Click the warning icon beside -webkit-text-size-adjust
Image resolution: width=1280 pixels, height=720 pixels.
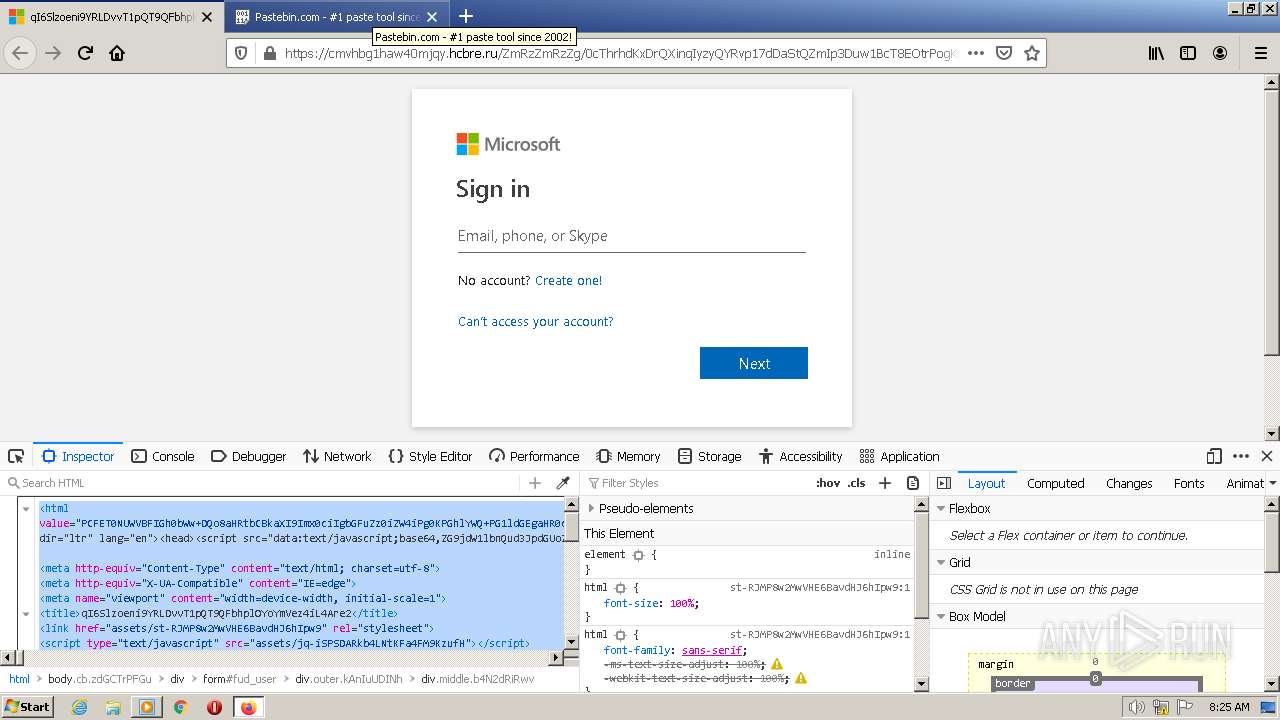800,678
